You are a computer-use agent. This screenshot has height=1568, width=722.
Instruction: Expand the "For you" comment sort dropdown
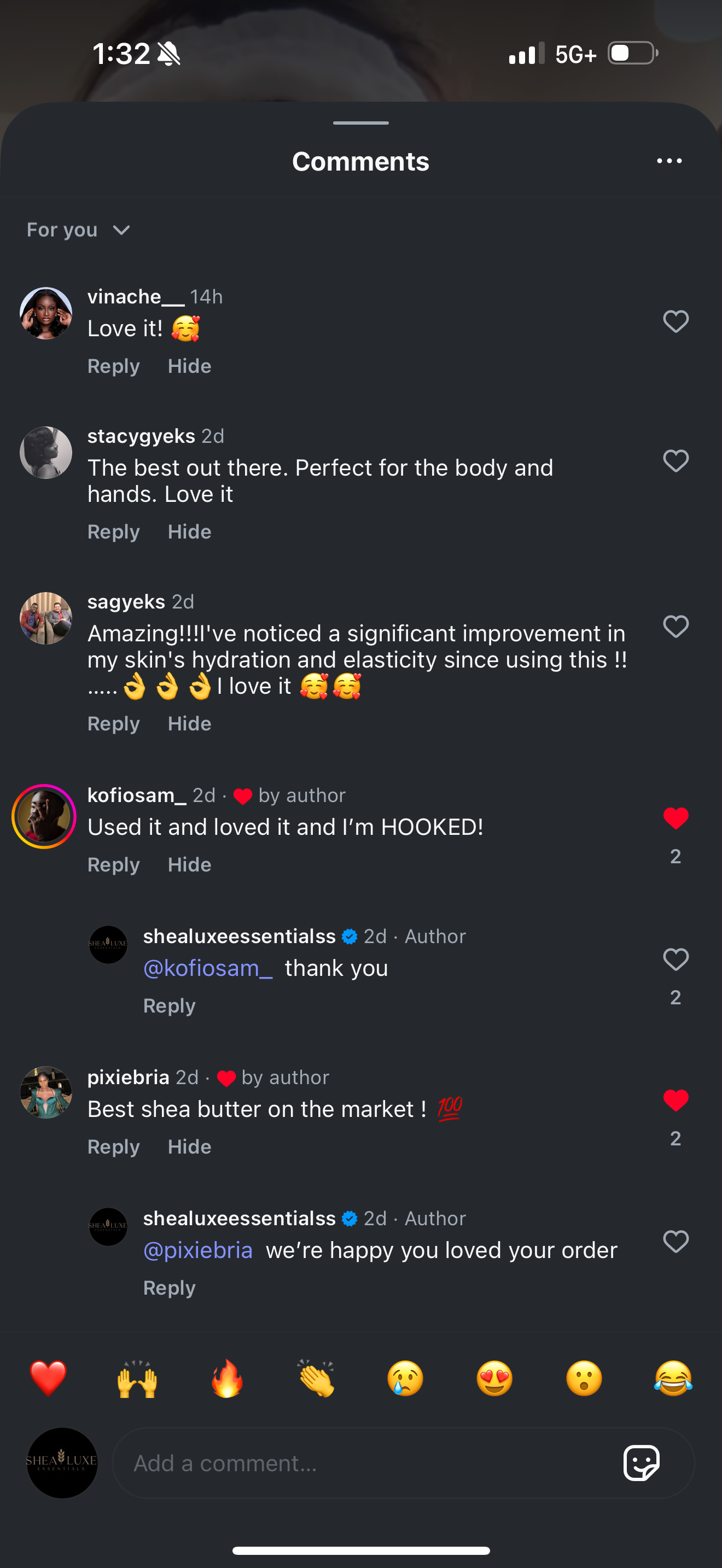point(79,230)
